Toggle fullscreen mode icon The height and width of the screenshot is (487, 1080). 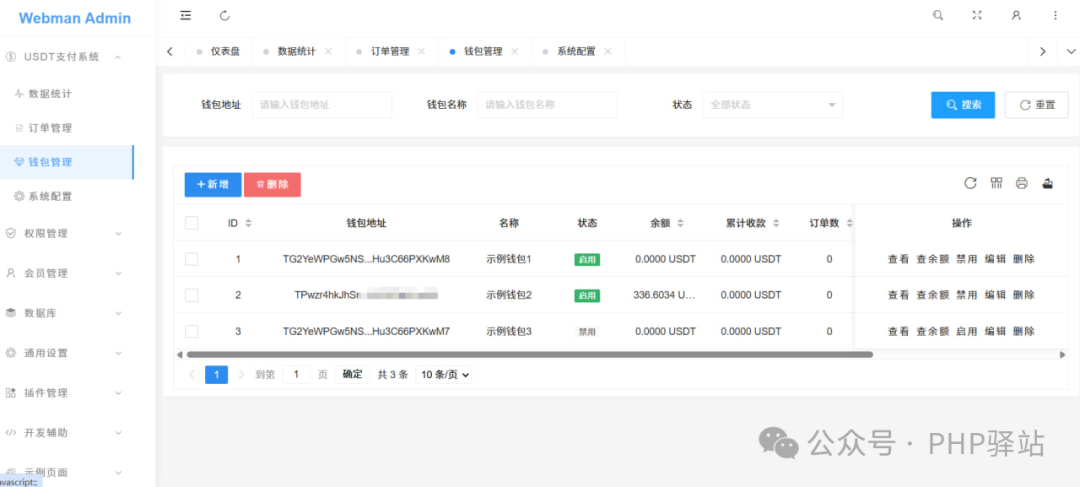pos(977,15)
